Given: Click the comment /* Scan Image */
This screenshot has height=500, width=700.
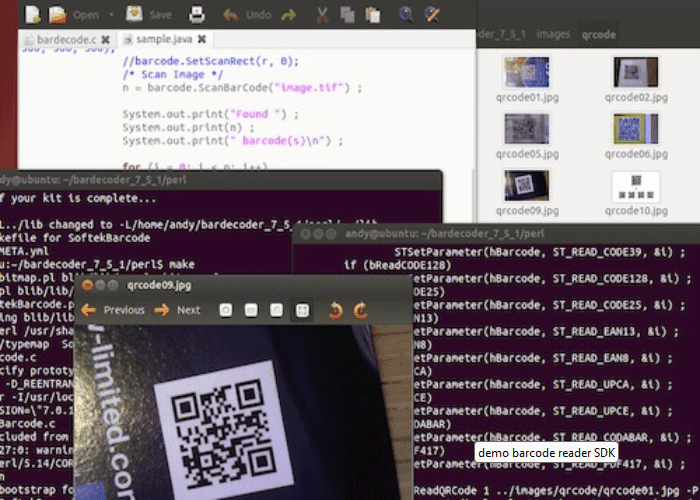Looking at the screenshot, I should point(173,75).
